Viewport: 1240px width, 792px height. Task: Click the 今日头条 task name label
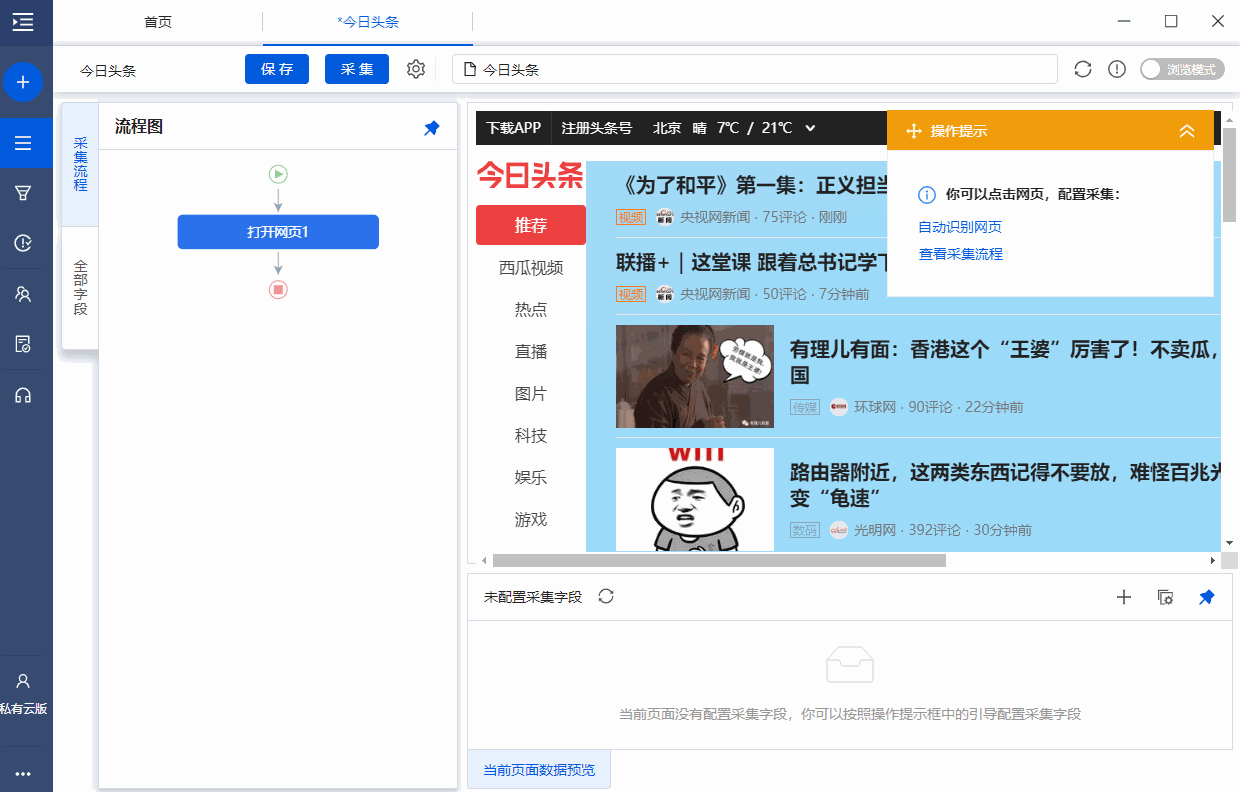(x=108, y=71)
